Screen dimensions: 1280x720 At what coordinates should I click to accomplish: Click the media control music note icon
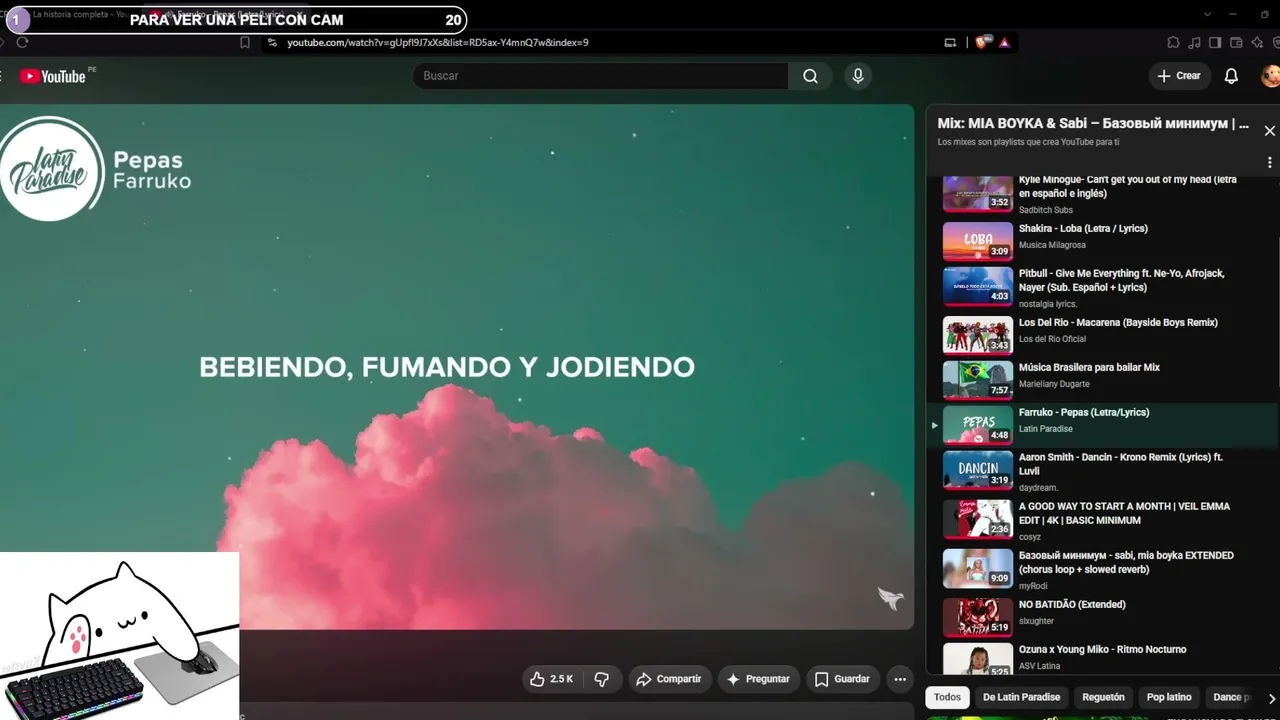tap(1194, 42)
